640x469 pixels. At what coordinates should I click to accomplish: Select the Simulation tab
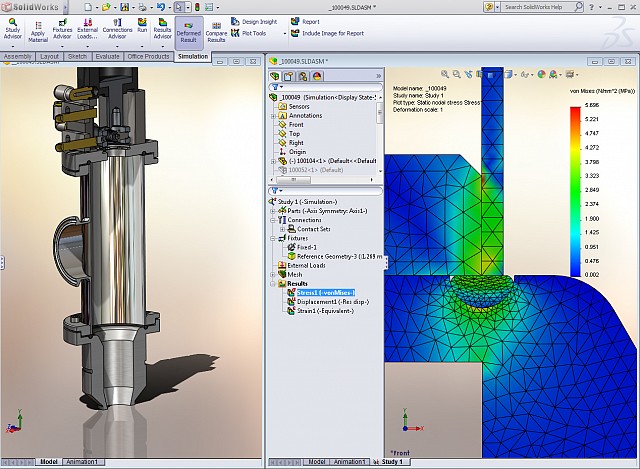coord(193,56)
